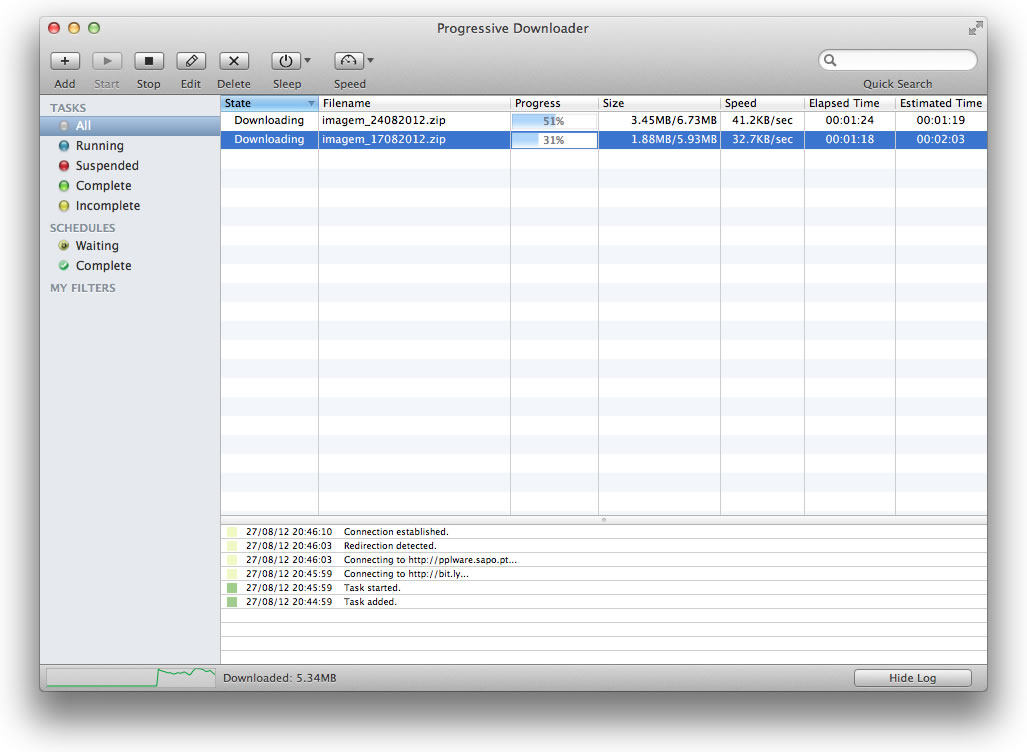Click the 51% progress bar of imagem_24082012.zip
Image resolution: width=1027 pixels, height=752 pixels.
point(553,121)
